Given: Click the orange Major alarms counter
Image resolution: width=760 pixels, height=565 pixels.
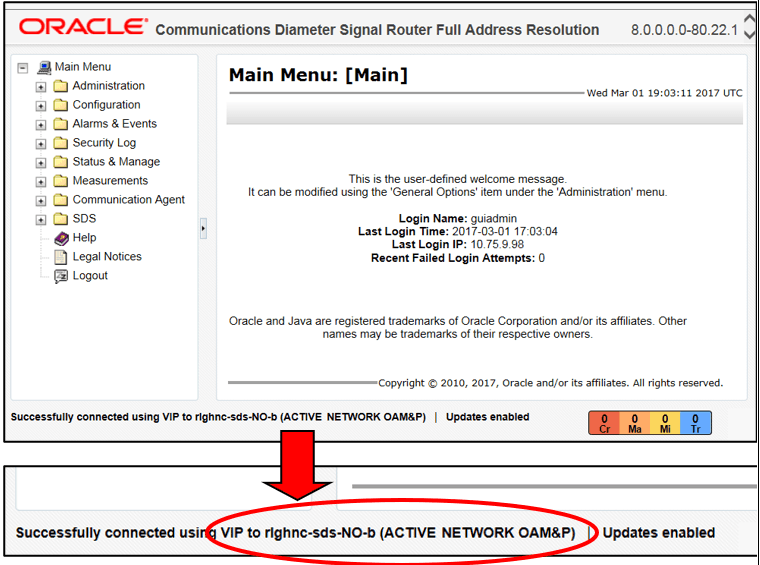Looking at the screenshot, I should pos(634,423).
